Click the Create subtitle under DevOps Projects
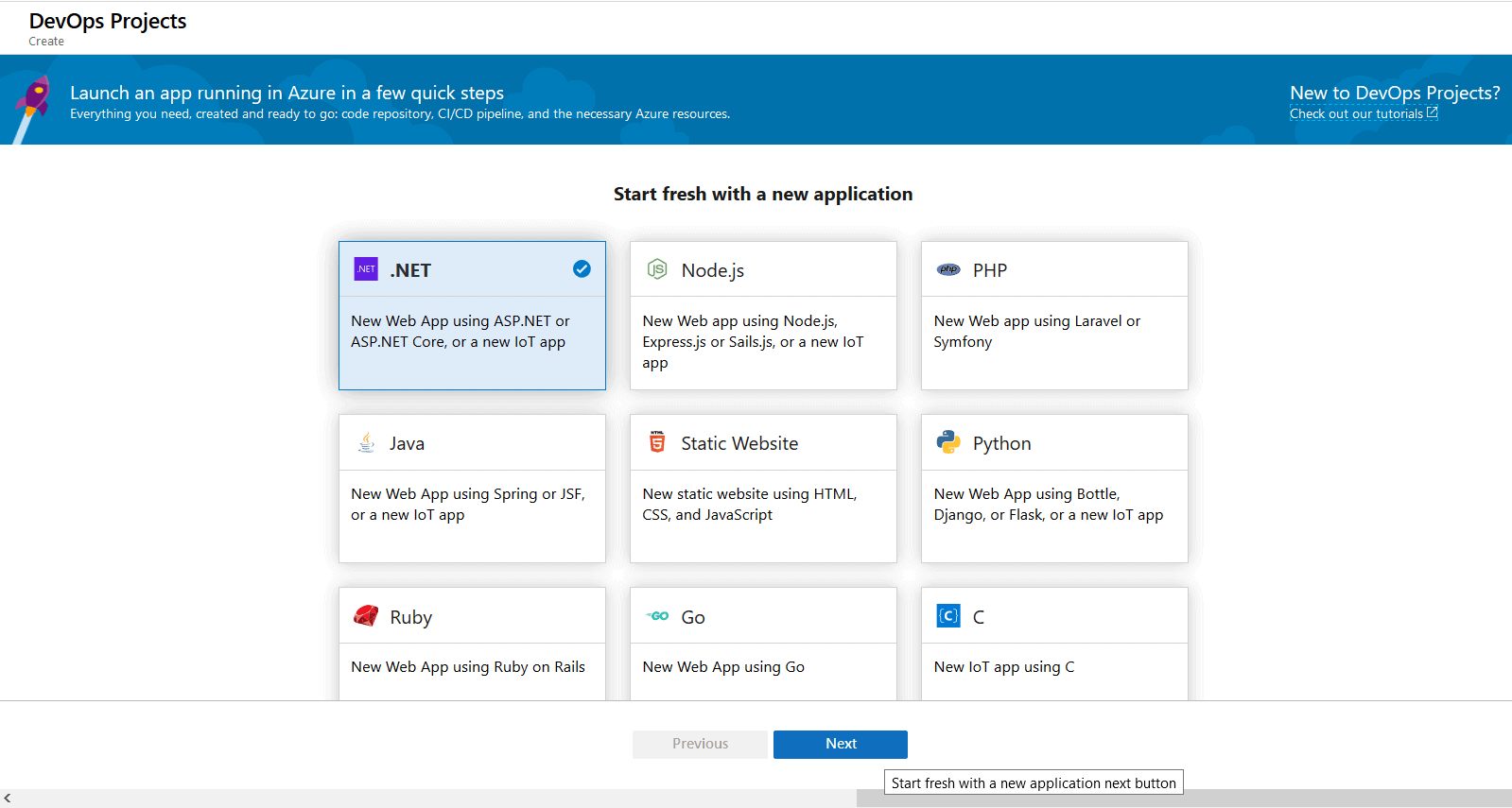 coord(46,42)
